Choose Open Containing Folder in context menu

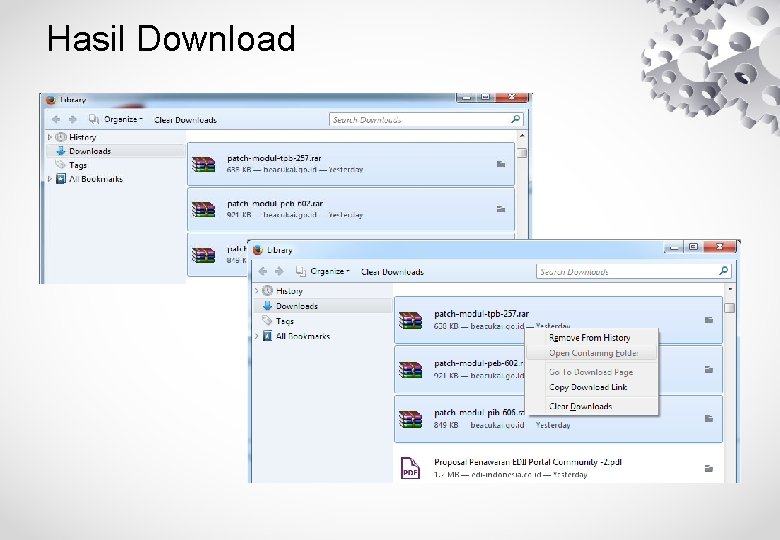(x=591, y=353)
